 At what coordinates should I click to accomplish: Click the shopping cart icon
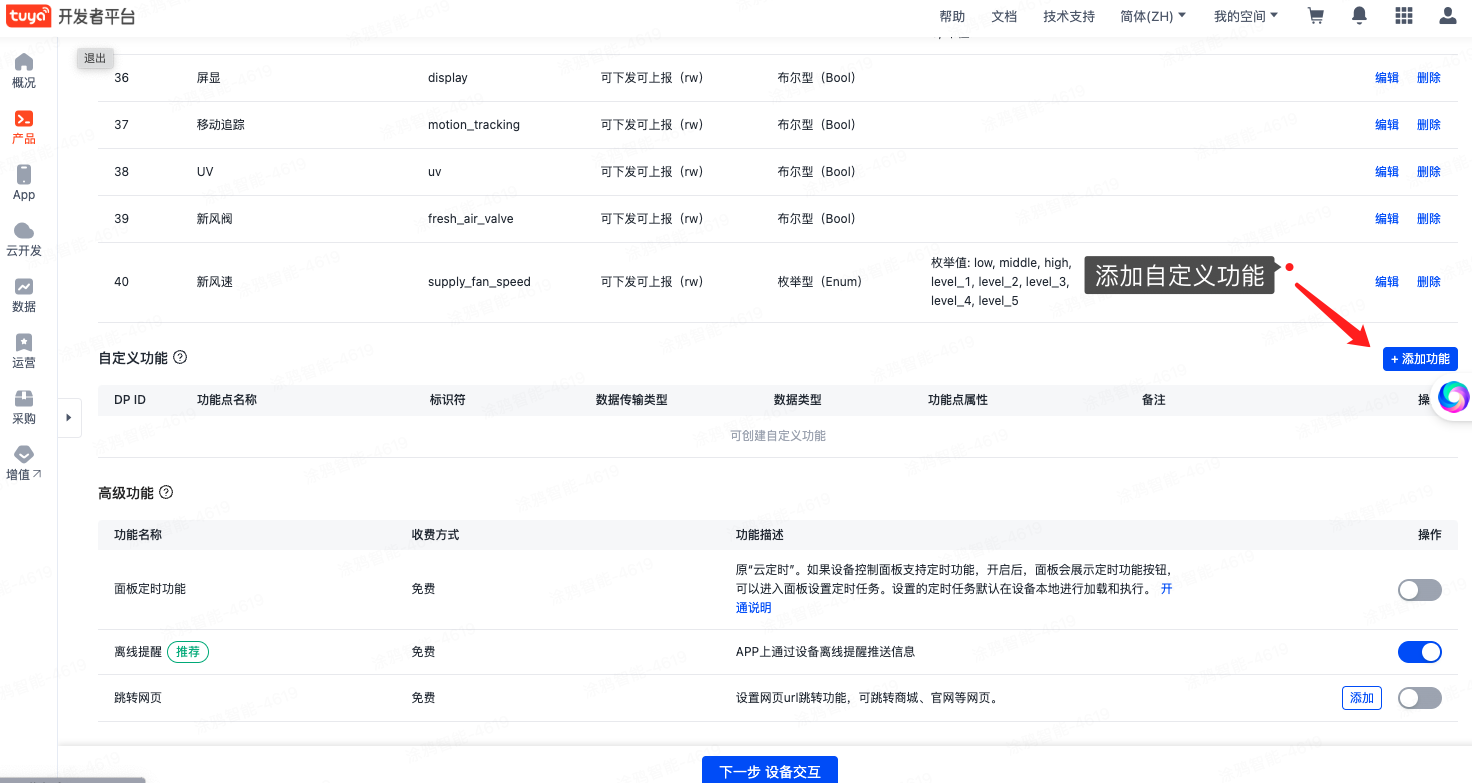[1316, 16]
